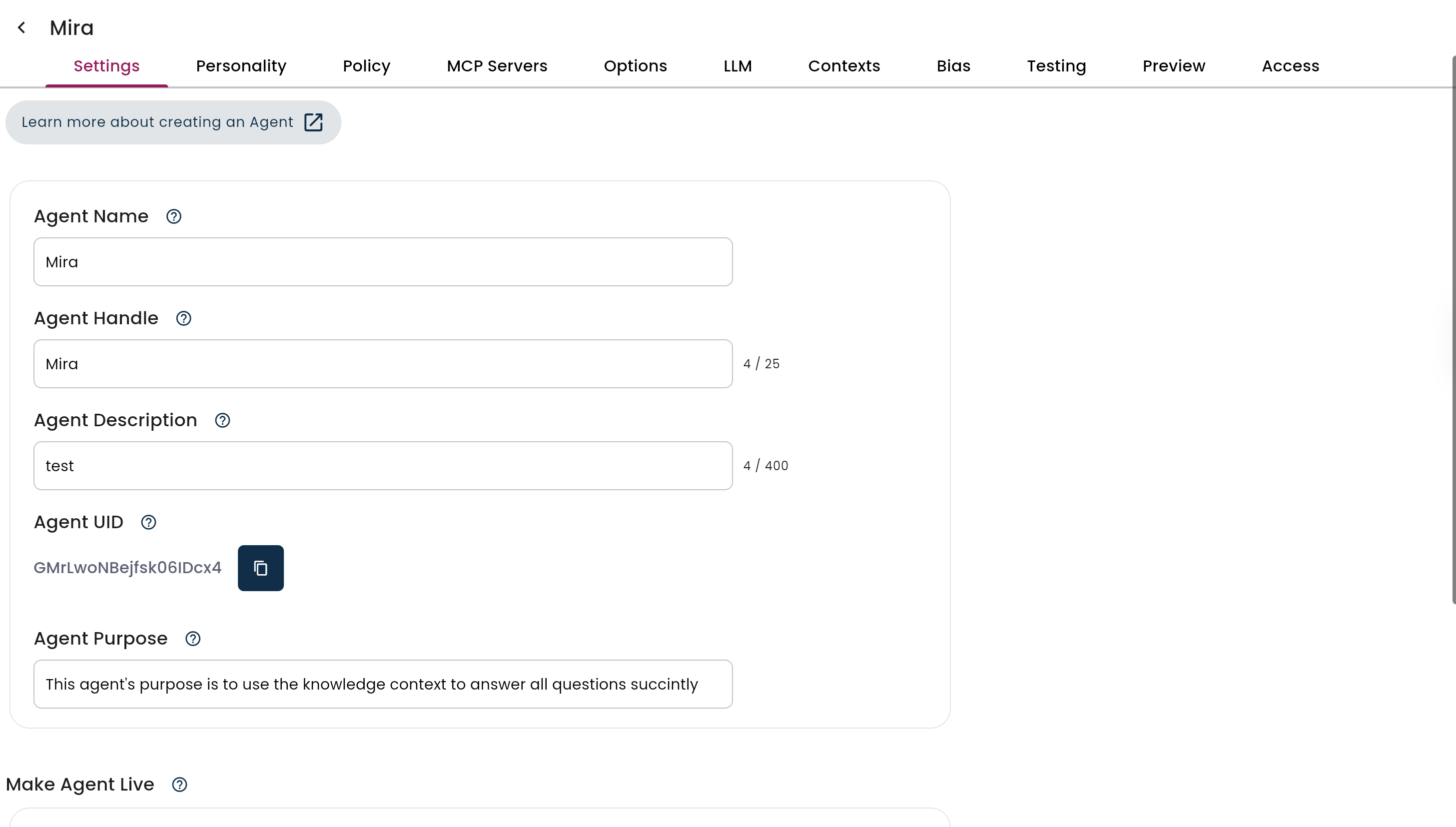Click the Mira page title

tap(71, 28)
